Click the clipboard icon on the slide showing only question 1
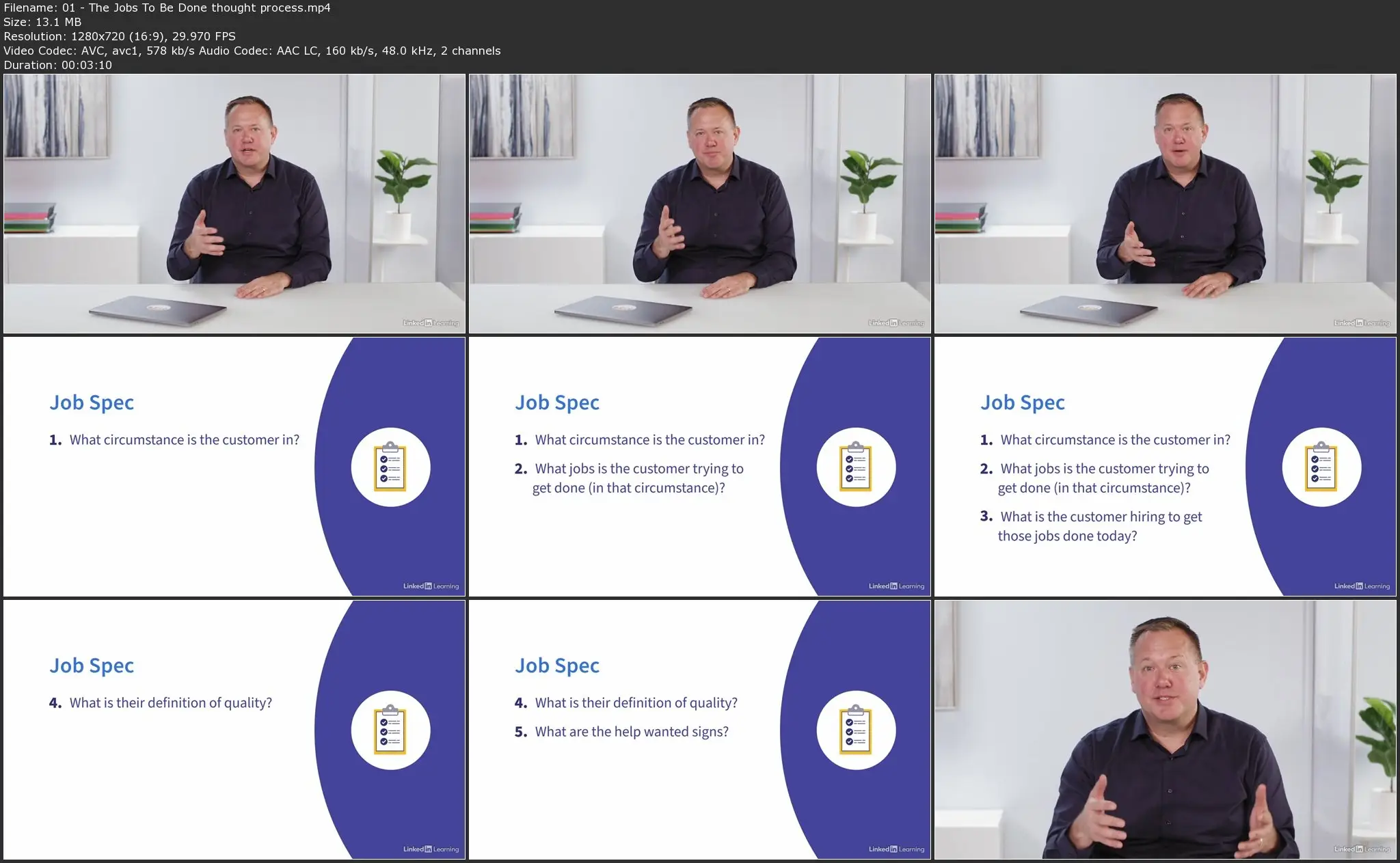 click(x=390, y=467)
